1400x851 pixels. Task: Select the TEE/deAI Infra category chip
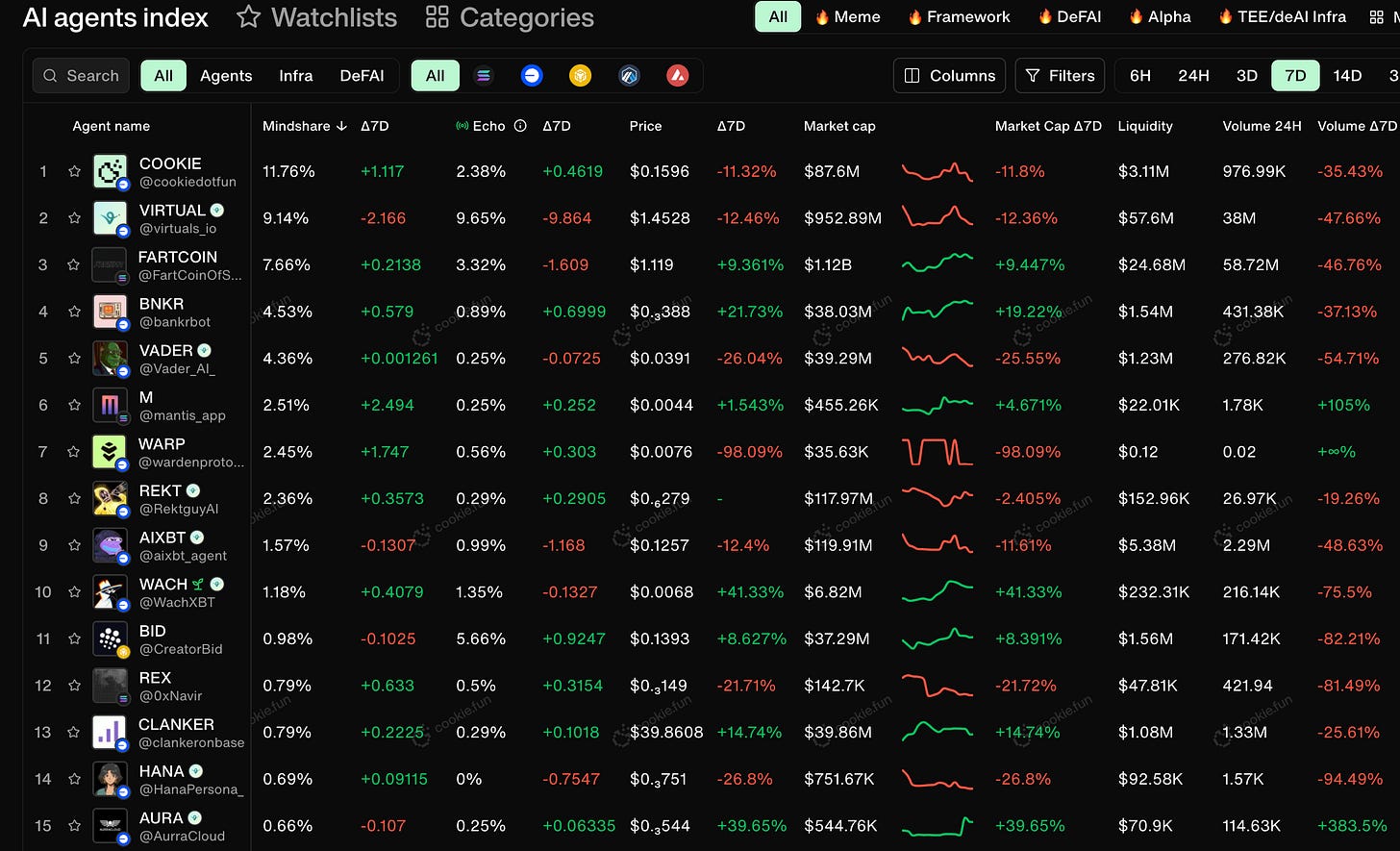1282,16
